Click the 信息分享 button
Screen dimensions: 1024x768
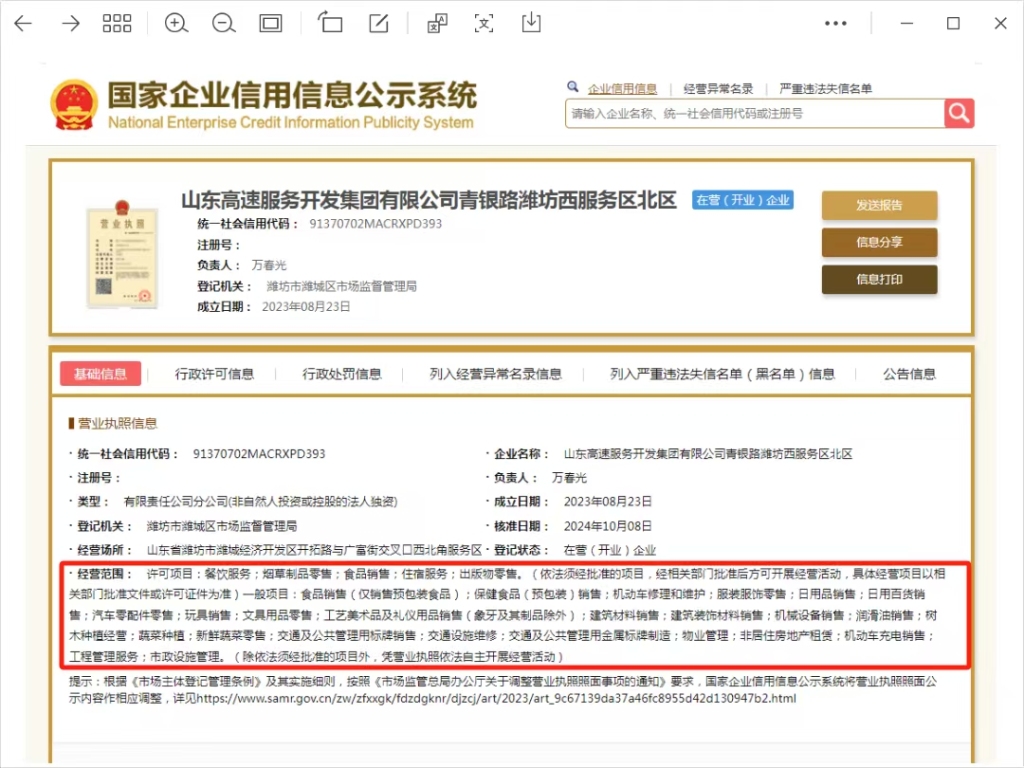click(x=879, y=242)
